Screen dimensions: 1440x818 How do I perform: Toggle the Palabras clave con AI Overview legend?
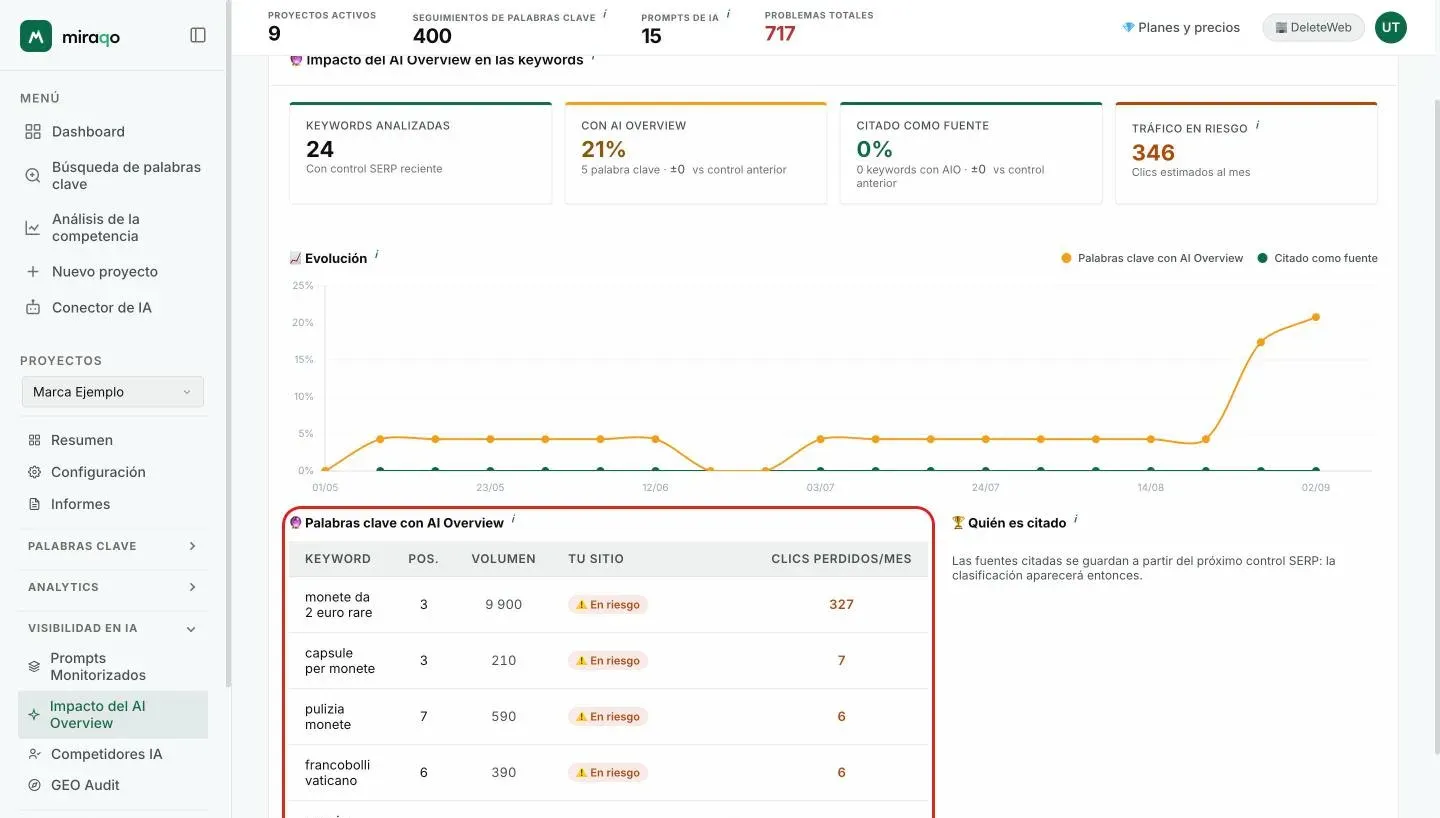click(x=1152, y=258)
